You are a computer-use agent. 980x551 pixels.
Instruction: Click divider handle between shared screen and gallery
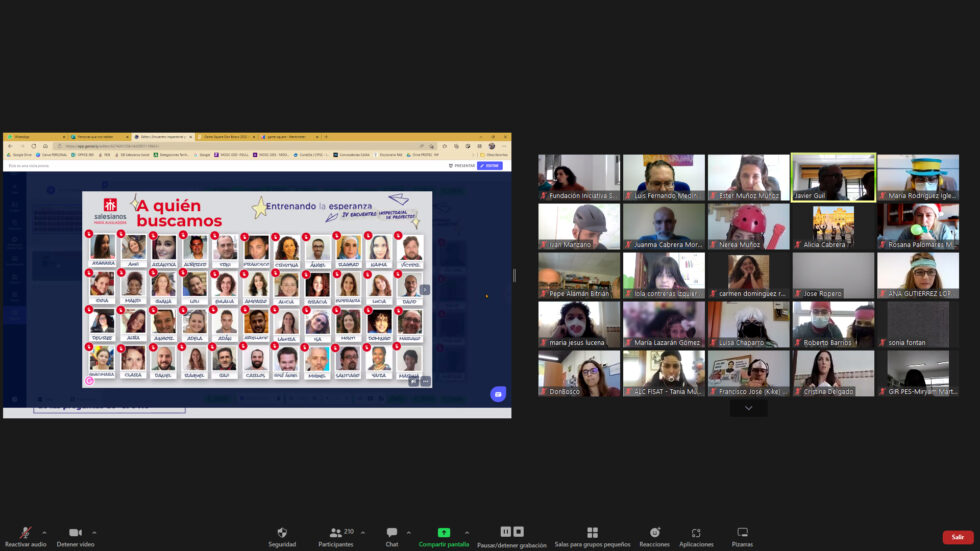(x=515, y=275)
